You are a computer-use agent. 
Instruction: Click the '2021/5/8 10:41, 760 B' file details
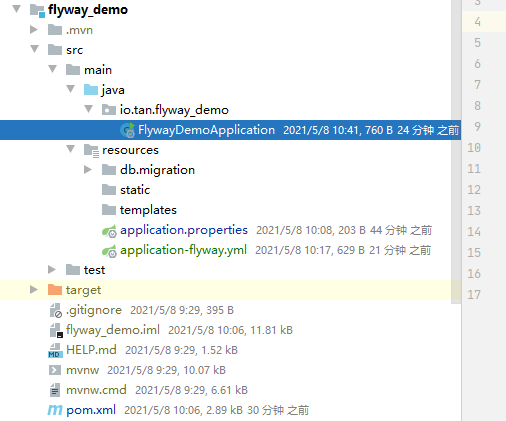click(338, 130)
